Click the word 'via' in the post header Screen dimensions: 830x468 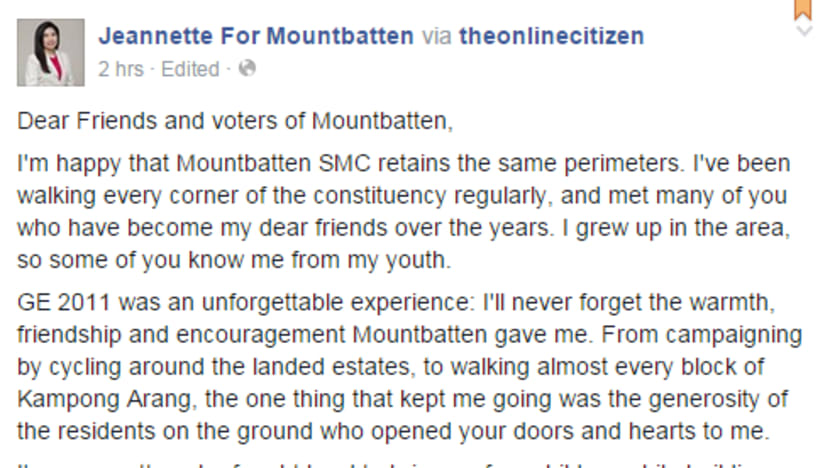point(436,37)
